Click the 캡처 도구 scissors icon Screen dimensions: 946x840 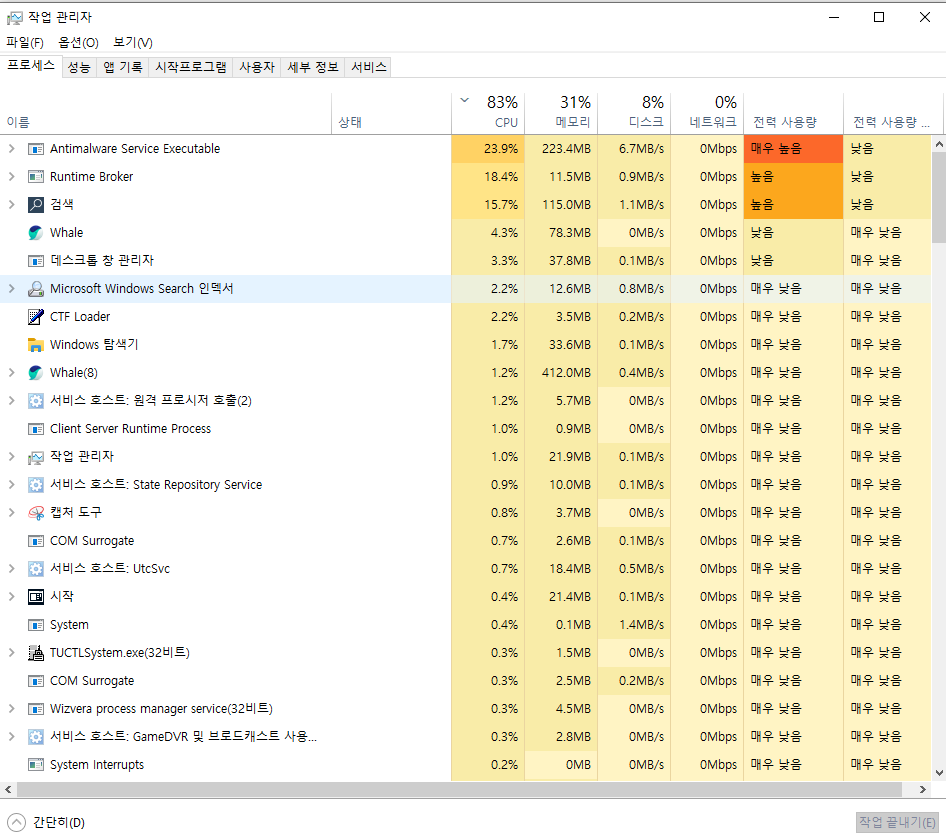(36, 513)
